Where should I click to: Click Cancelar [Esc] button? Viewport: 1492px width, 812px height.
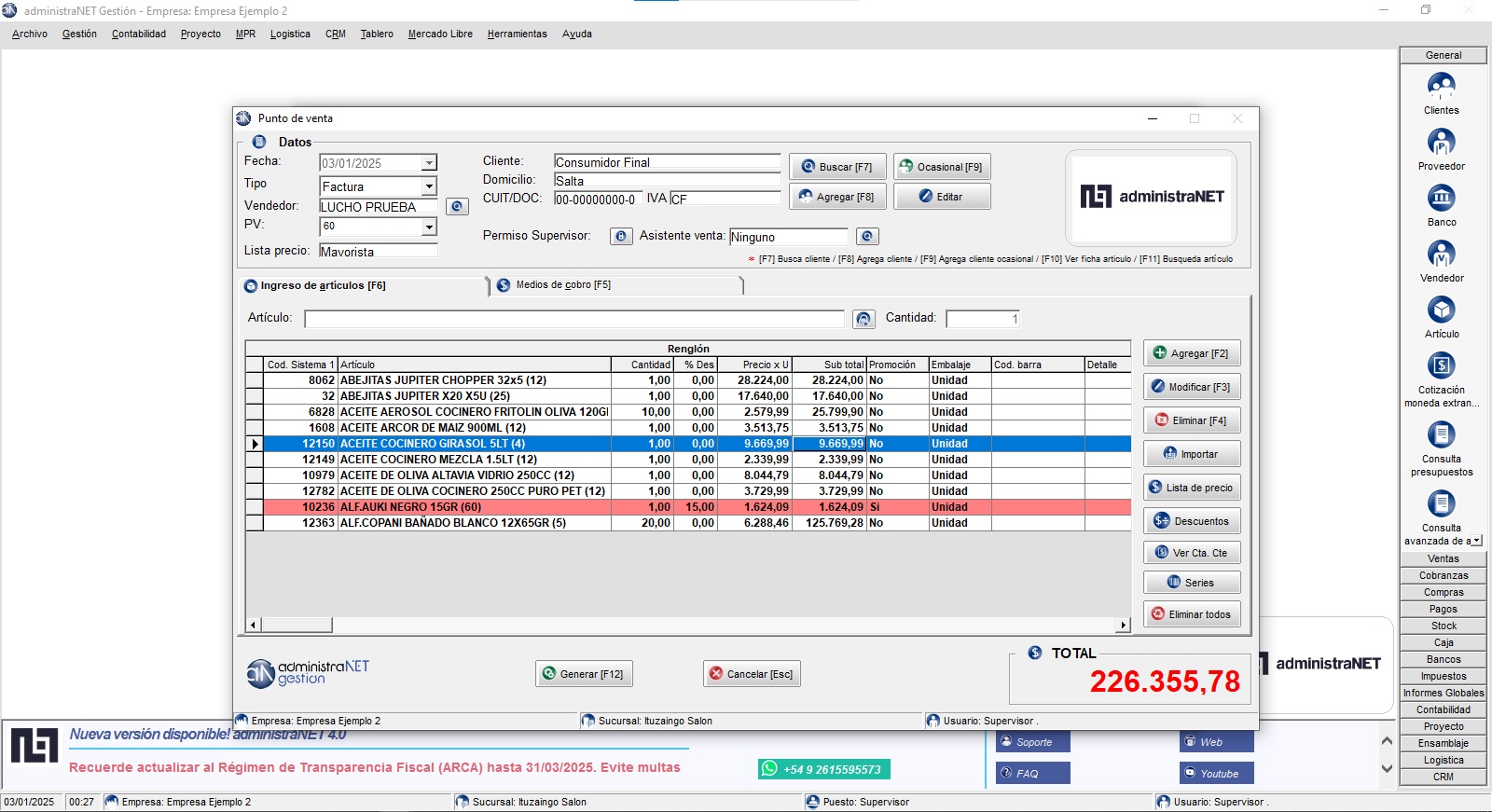click(752, 674)
